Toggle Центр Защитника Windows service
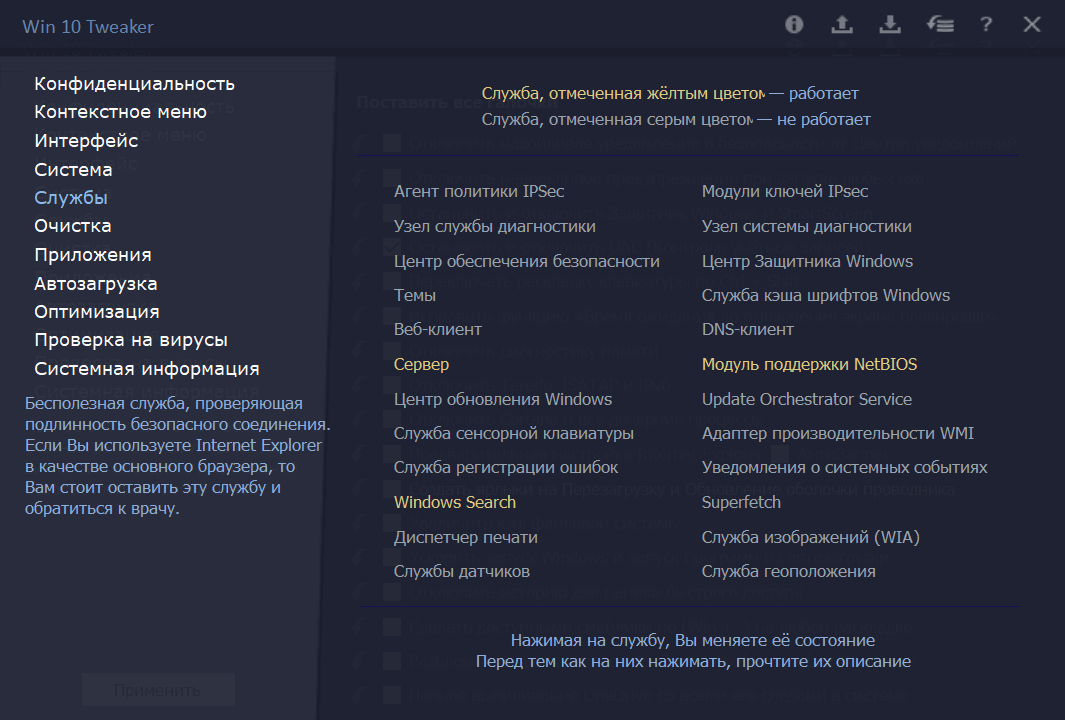This screenshot has width=1065, height=720. click(807, 262)
